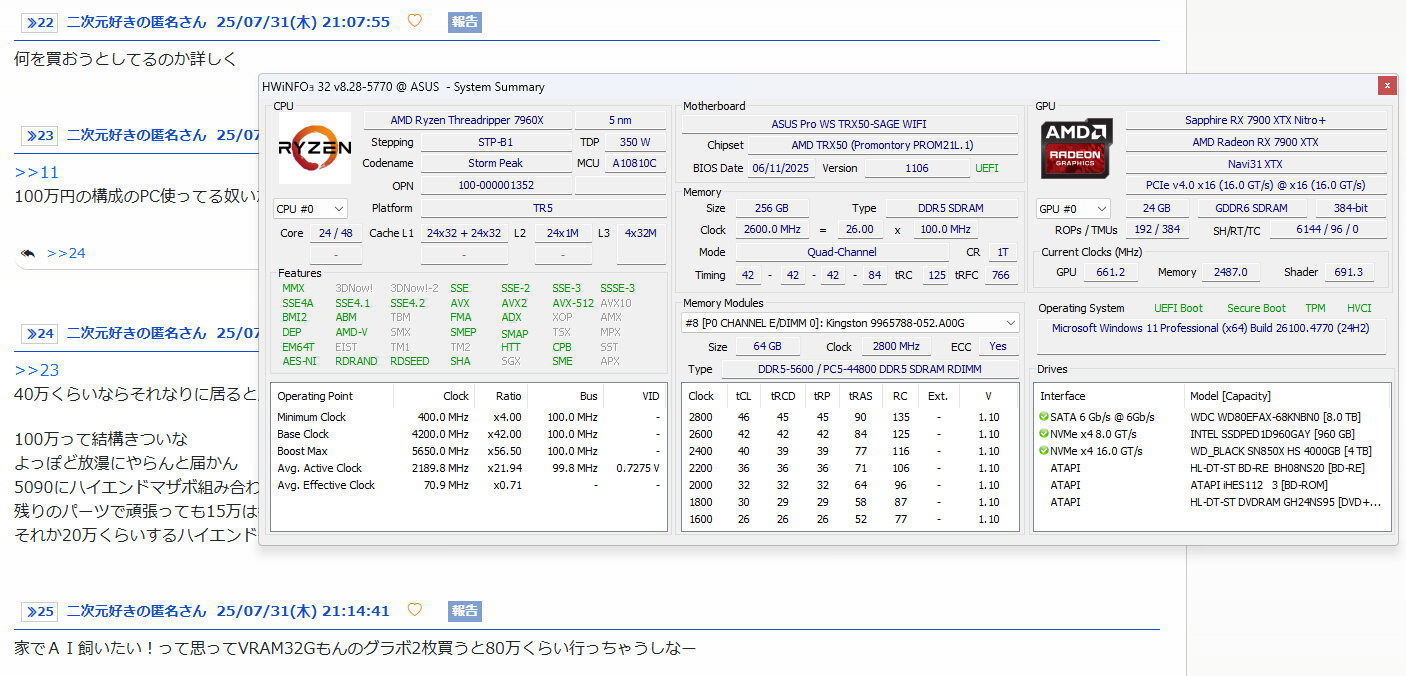Click the >>24 reply link under post 23
This screenshot has height=676, width=1406.
tap(66, 253)
